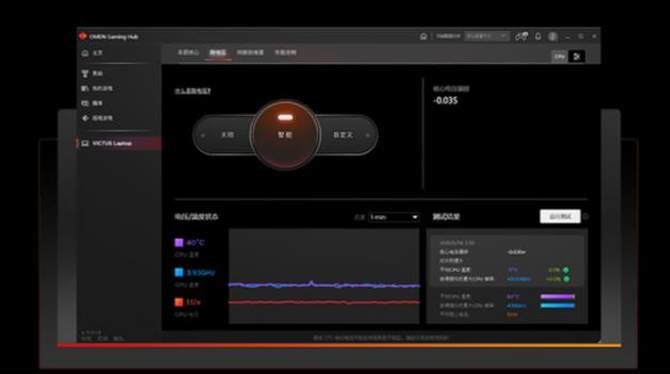Click the notification bell icon

[x=538, y=36]
